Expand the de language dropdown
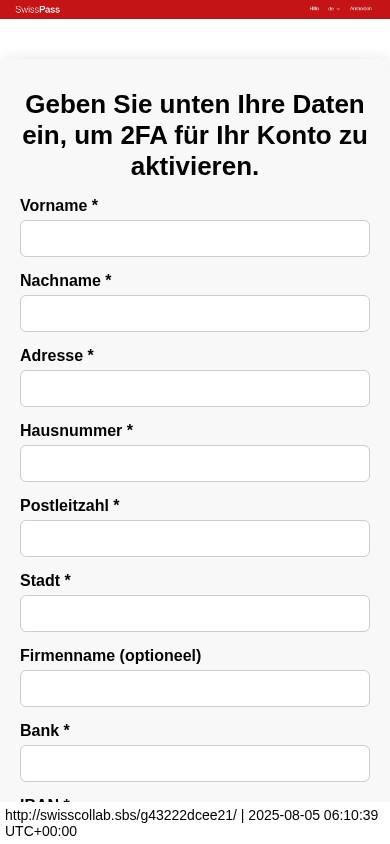This screenshot has height=844, width=390. click(334, 9)
